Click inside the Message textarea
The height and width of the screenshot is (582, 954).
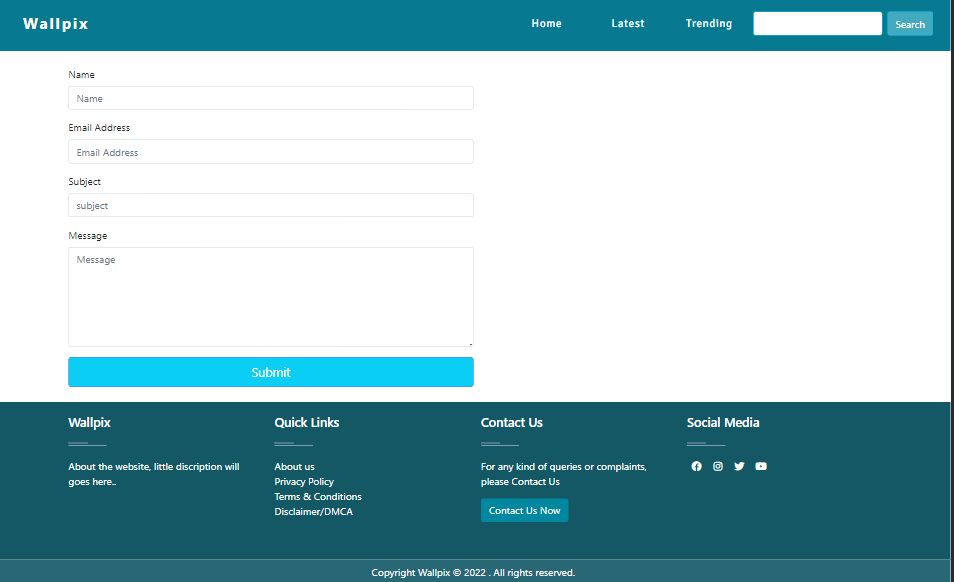pyautogui.click(x=270, y=296)
